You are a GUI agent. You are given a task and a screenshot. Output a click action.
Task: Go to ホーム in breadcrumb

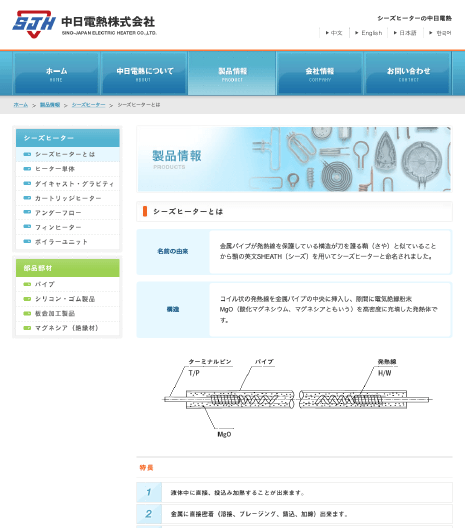click(x=21, y=105)
